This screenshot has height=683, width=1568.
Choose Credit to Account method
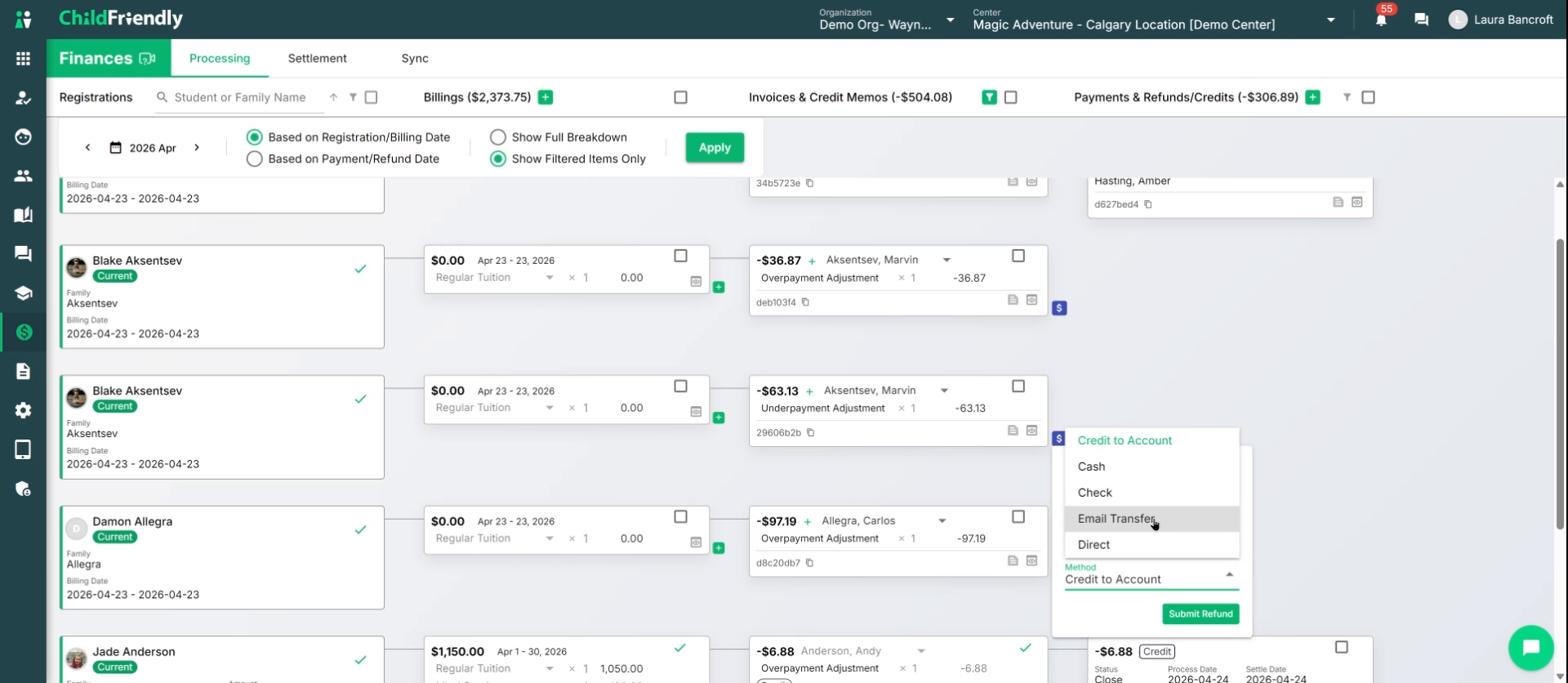[1151, 440]
